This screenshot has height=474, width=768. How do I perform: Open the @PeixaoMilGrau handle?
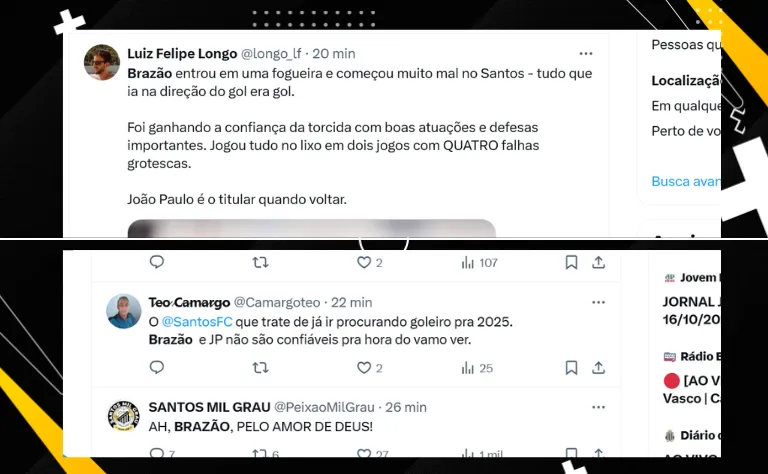coord(324,407)
